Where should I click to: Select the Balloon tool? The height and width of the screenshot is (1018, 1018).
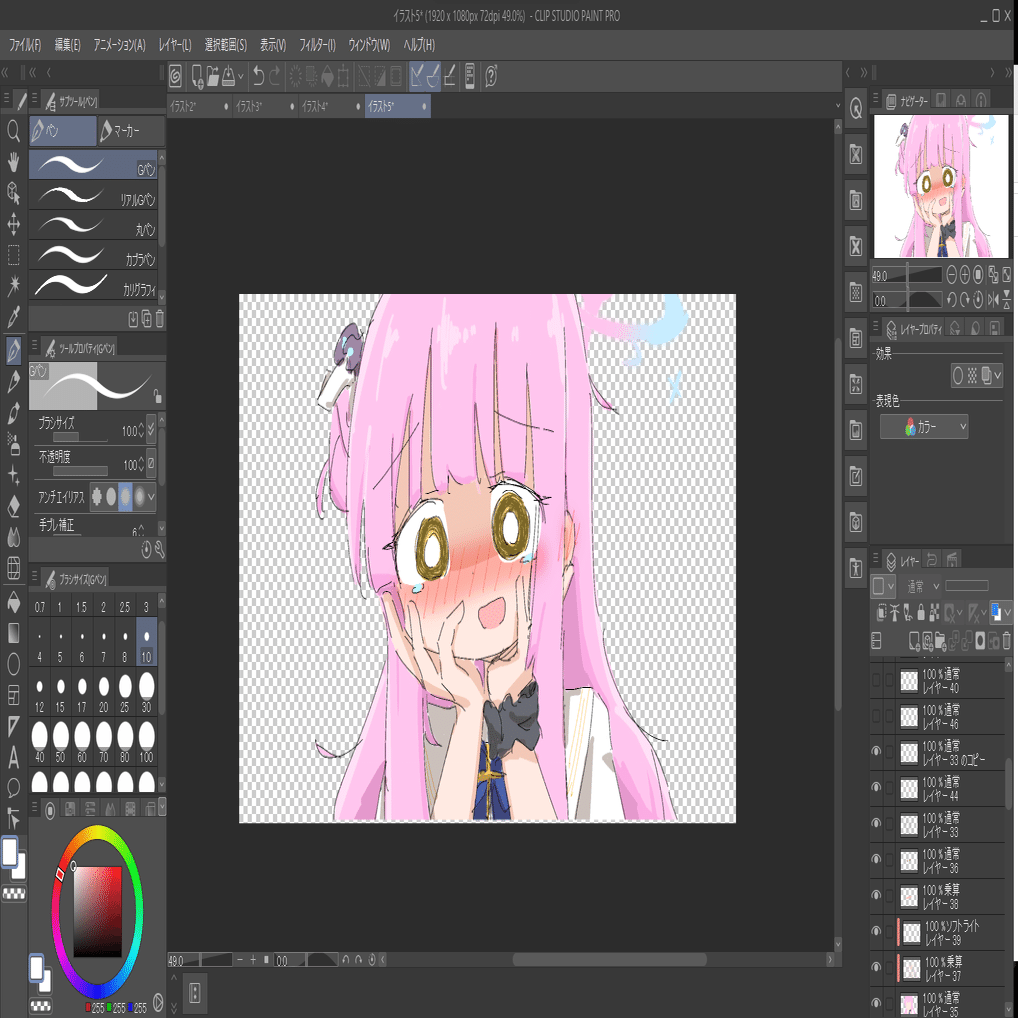pyautogui.click(x=13, y=788)
